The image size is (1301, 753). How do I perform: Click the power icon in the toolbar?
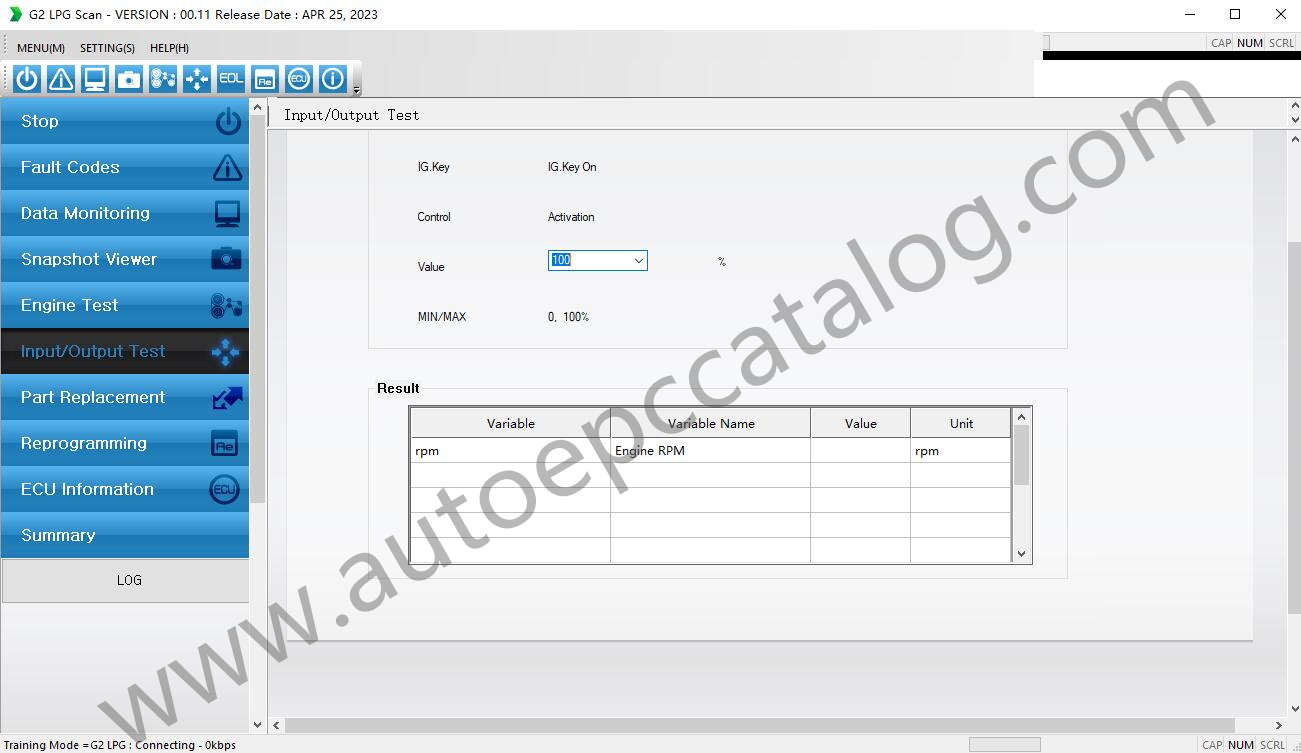[28, 79]
